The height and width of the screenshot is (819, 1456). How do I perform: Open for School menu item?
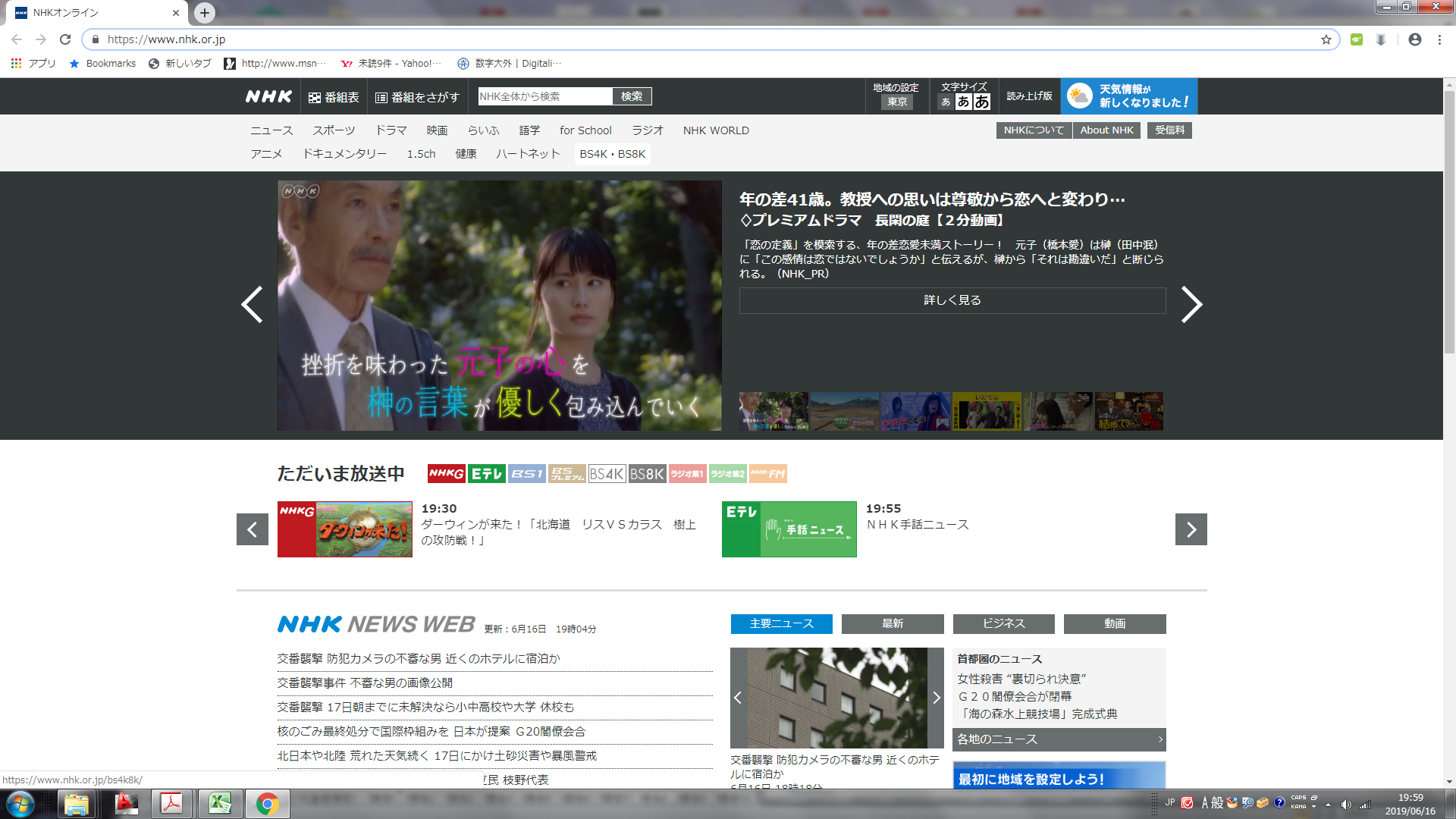click(585, 130)
